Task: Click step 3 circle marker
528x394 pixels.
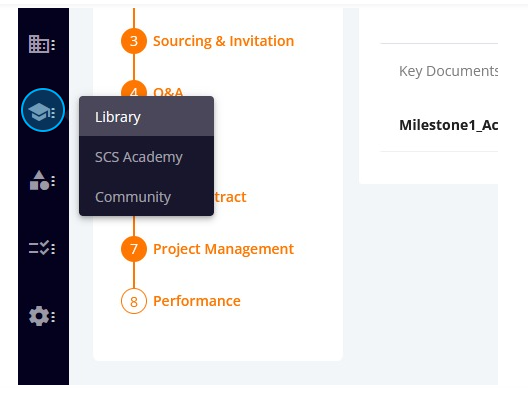Action: point(134,41)
